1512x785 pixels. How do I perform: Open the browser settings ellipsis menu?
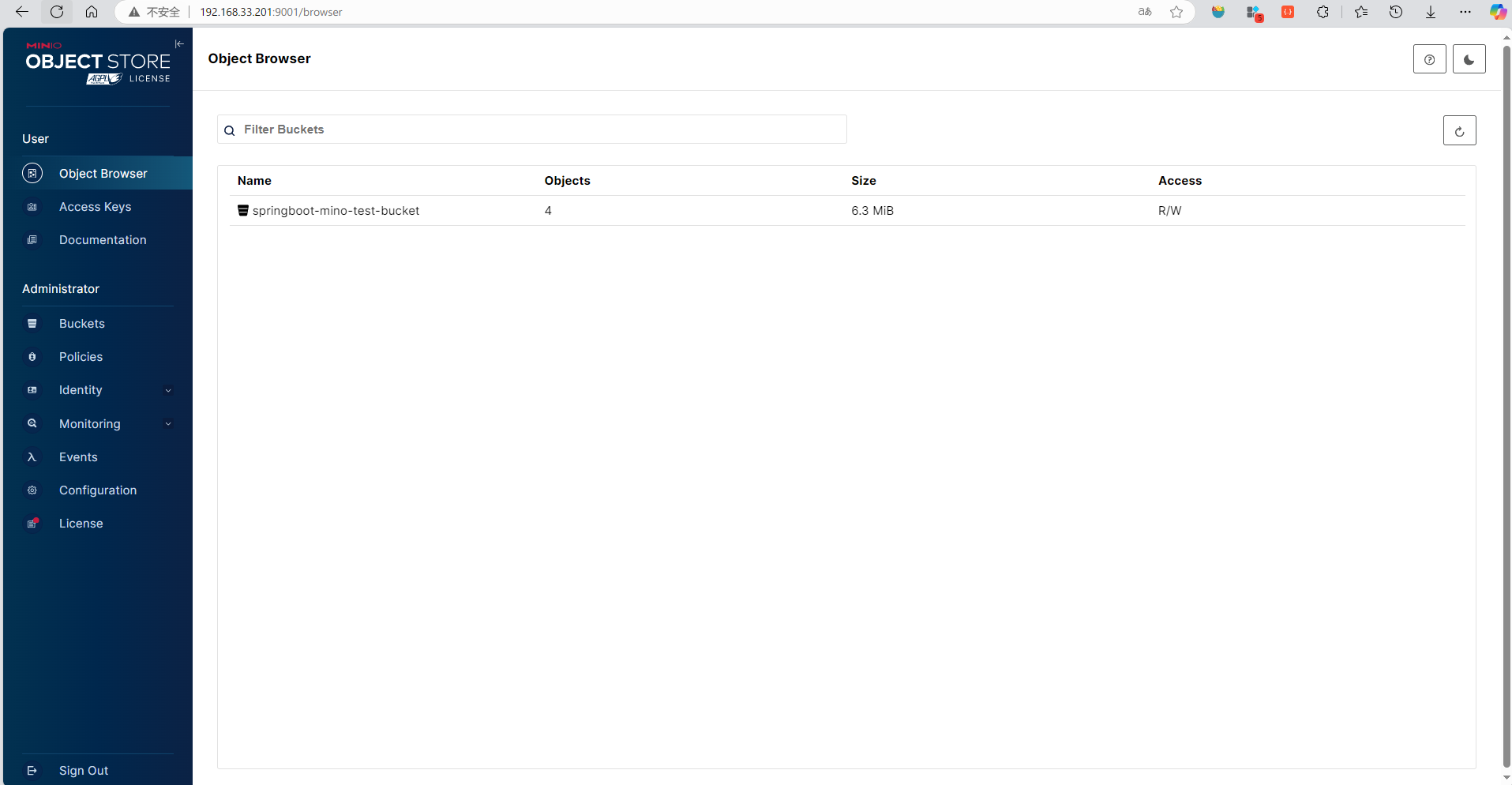[1465, 12]
